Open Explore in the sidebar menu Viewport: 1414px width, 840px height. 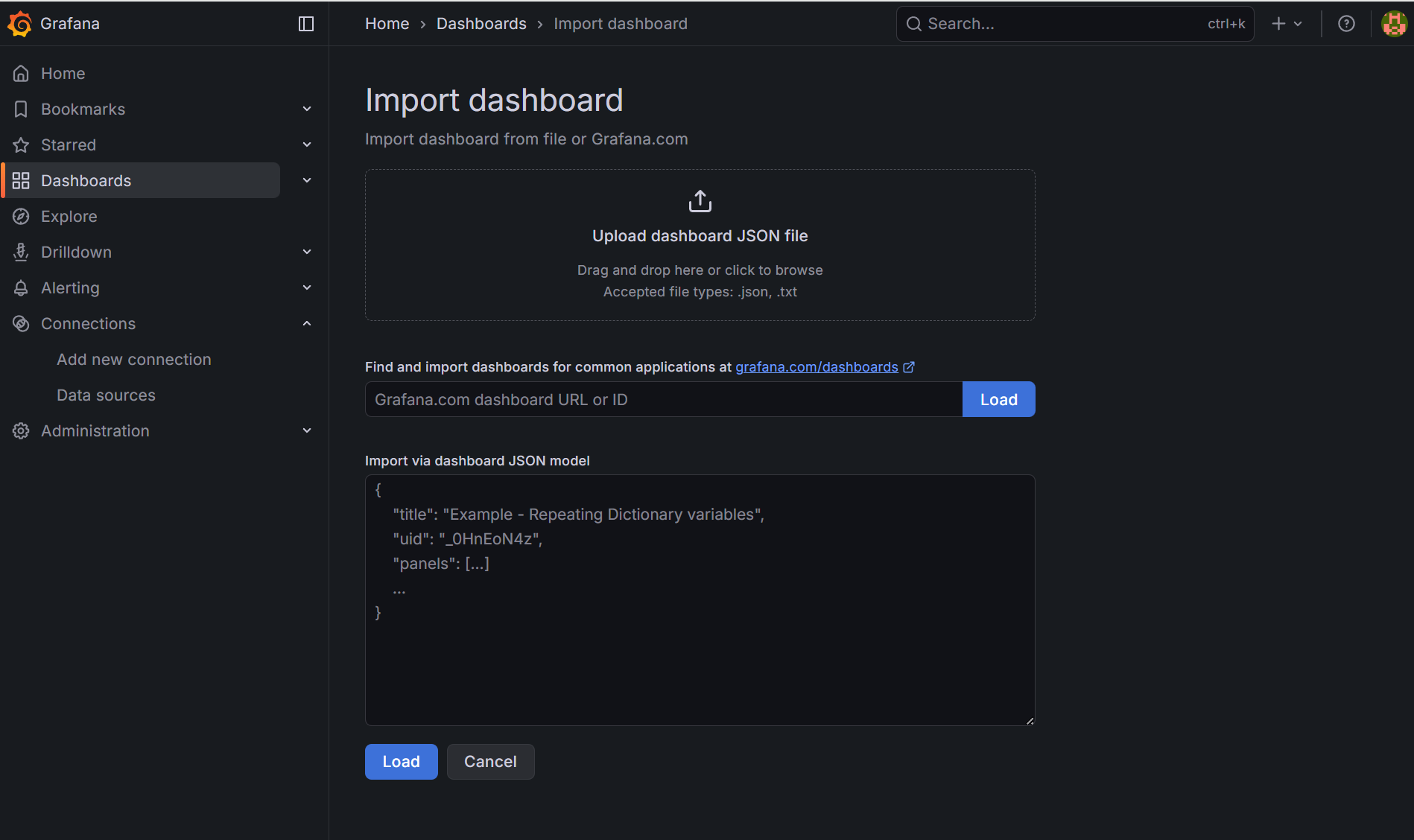click(69, 217)
